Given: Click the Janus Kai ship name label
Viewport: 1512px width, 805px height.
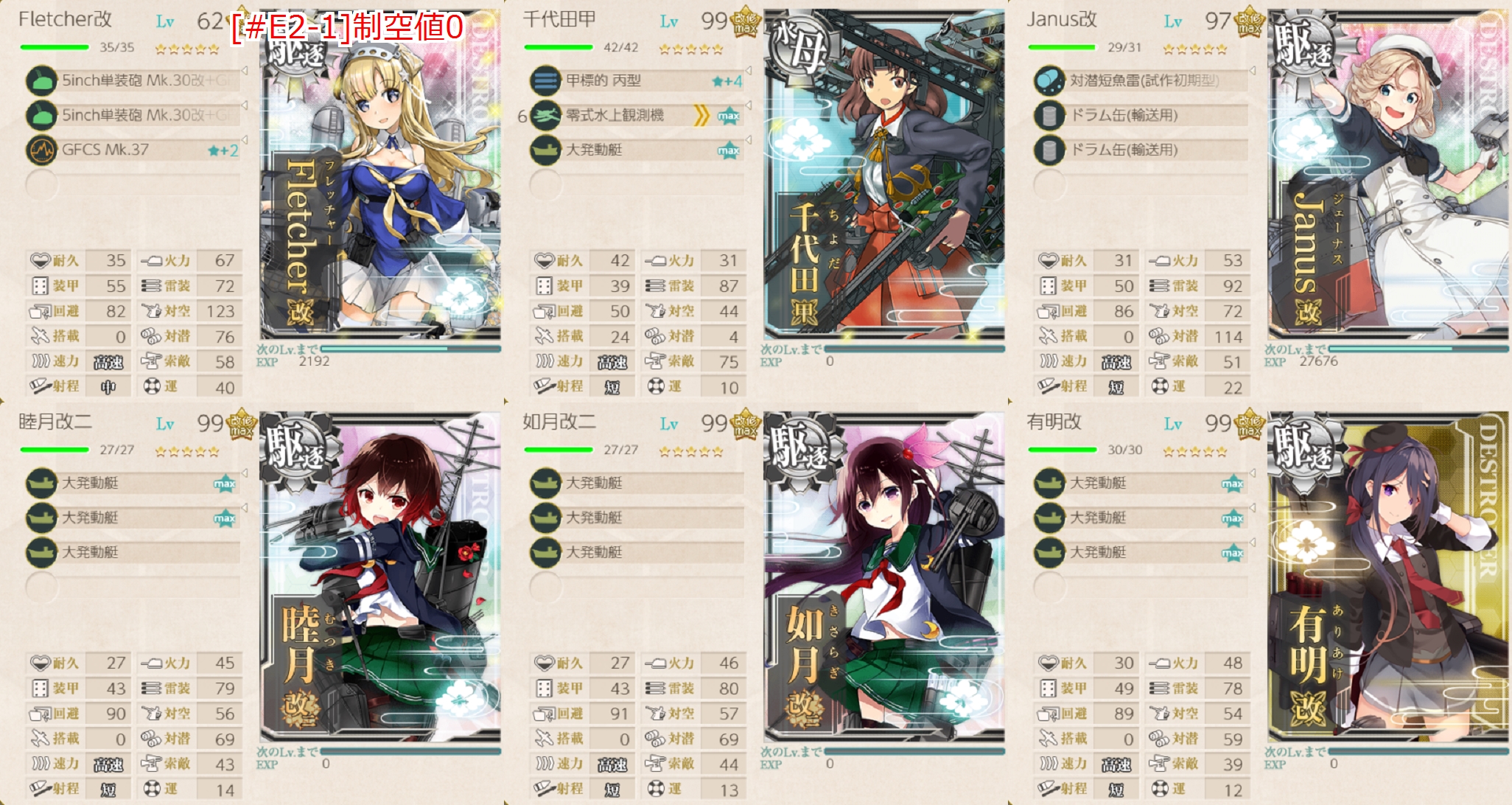Looking at the screenshot, I should (1062, 20).
